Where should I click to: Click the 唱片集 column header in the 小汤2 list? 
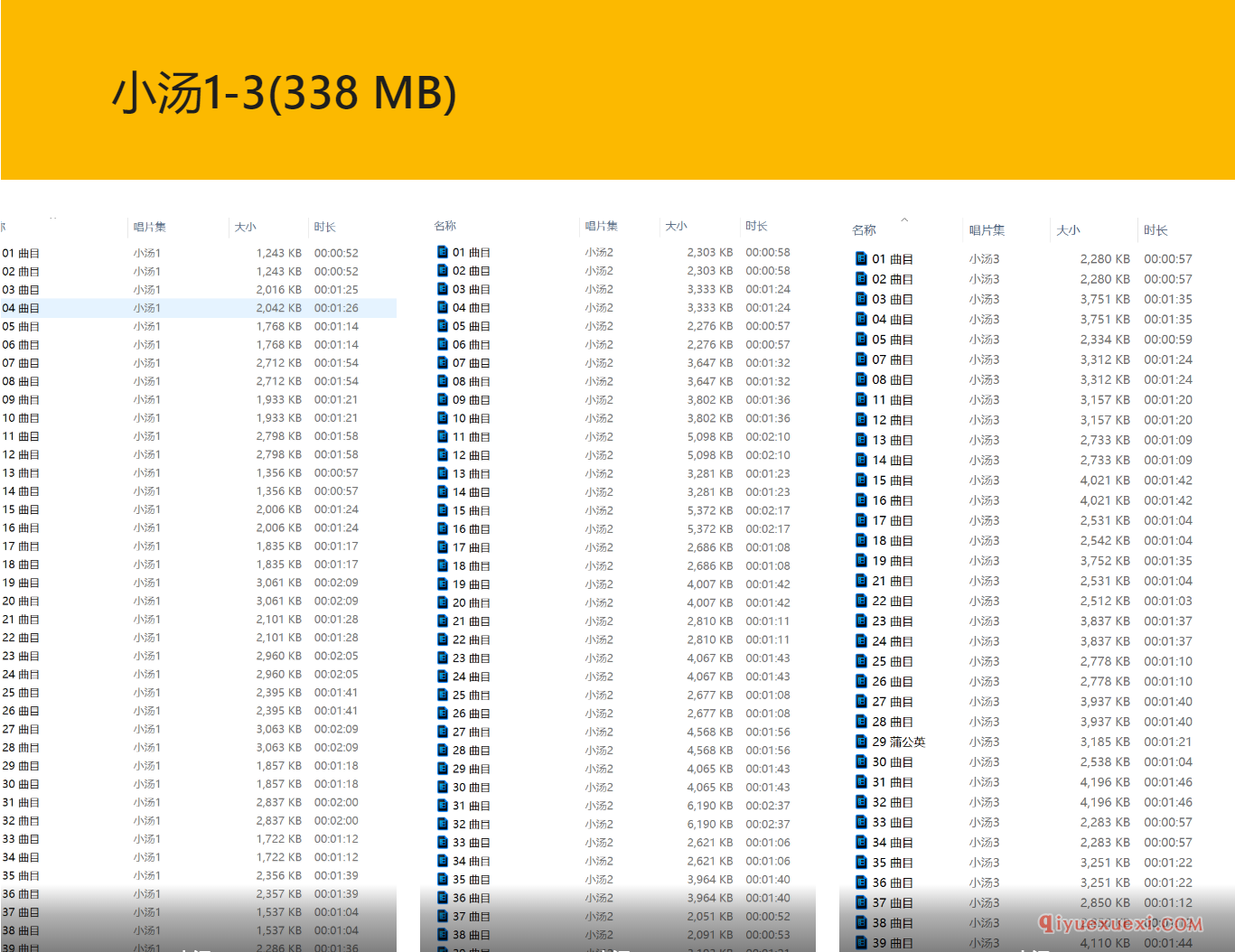602,226
